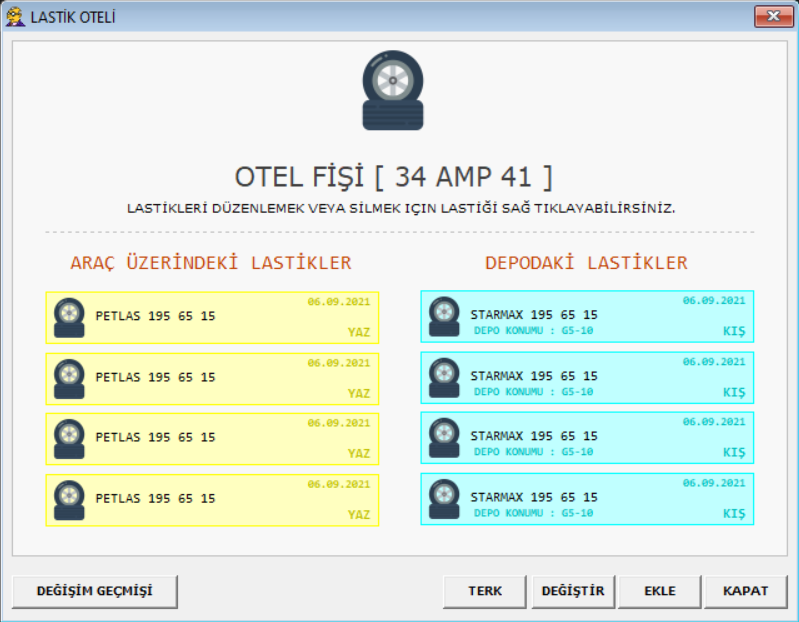Add a tire with EKLE button

coord(659,591)
